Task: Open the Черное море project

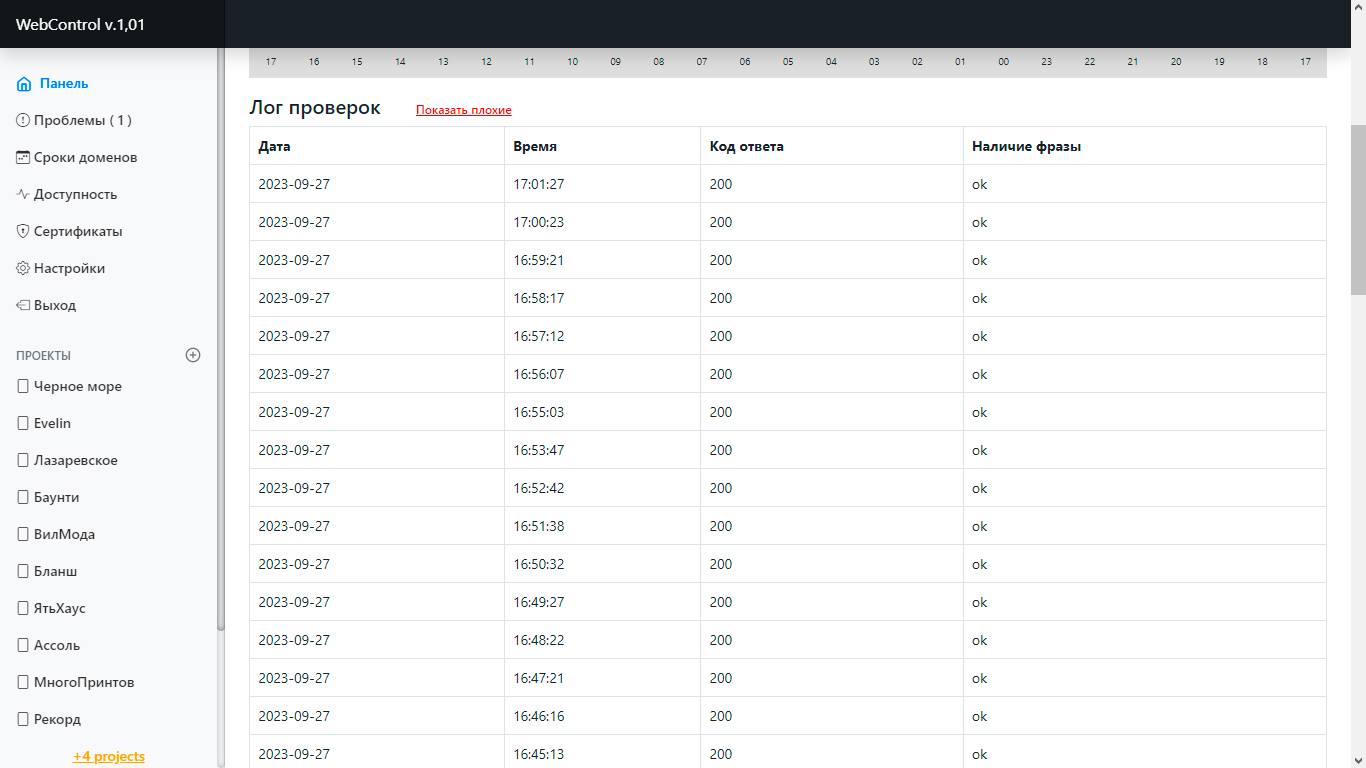Action: [x=77, y=387]
